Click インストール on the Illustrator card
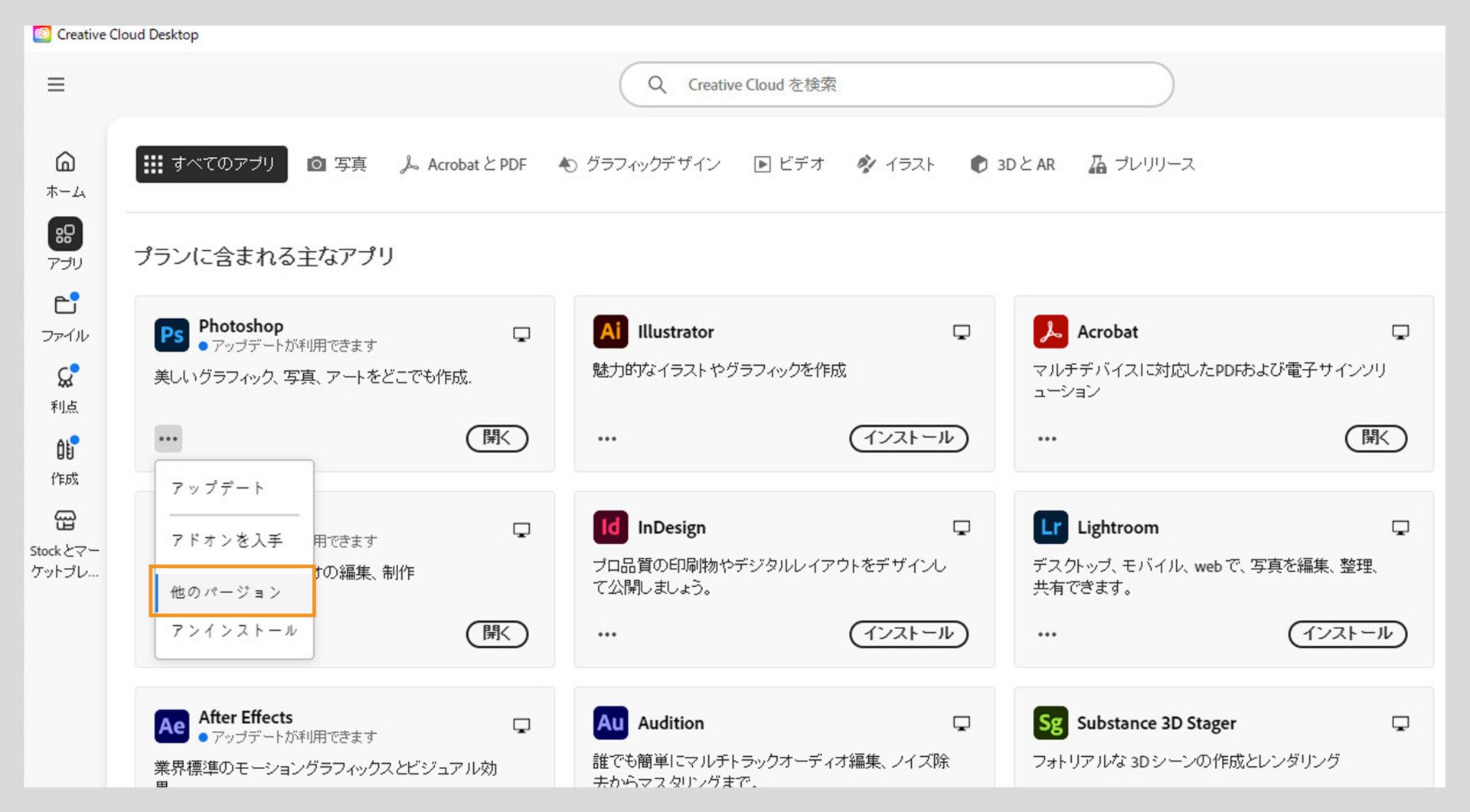The height and width of the screenshot is (812, 1470). pyautogui.click(x=909, y=438)
